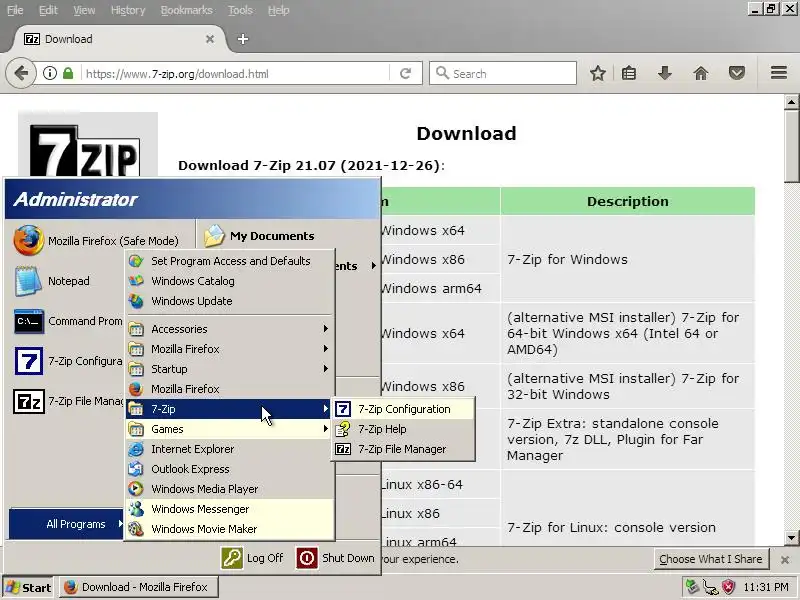Screen dimensions: 800x600
Task: Expand the Games folder arrow
Action: 326,429
